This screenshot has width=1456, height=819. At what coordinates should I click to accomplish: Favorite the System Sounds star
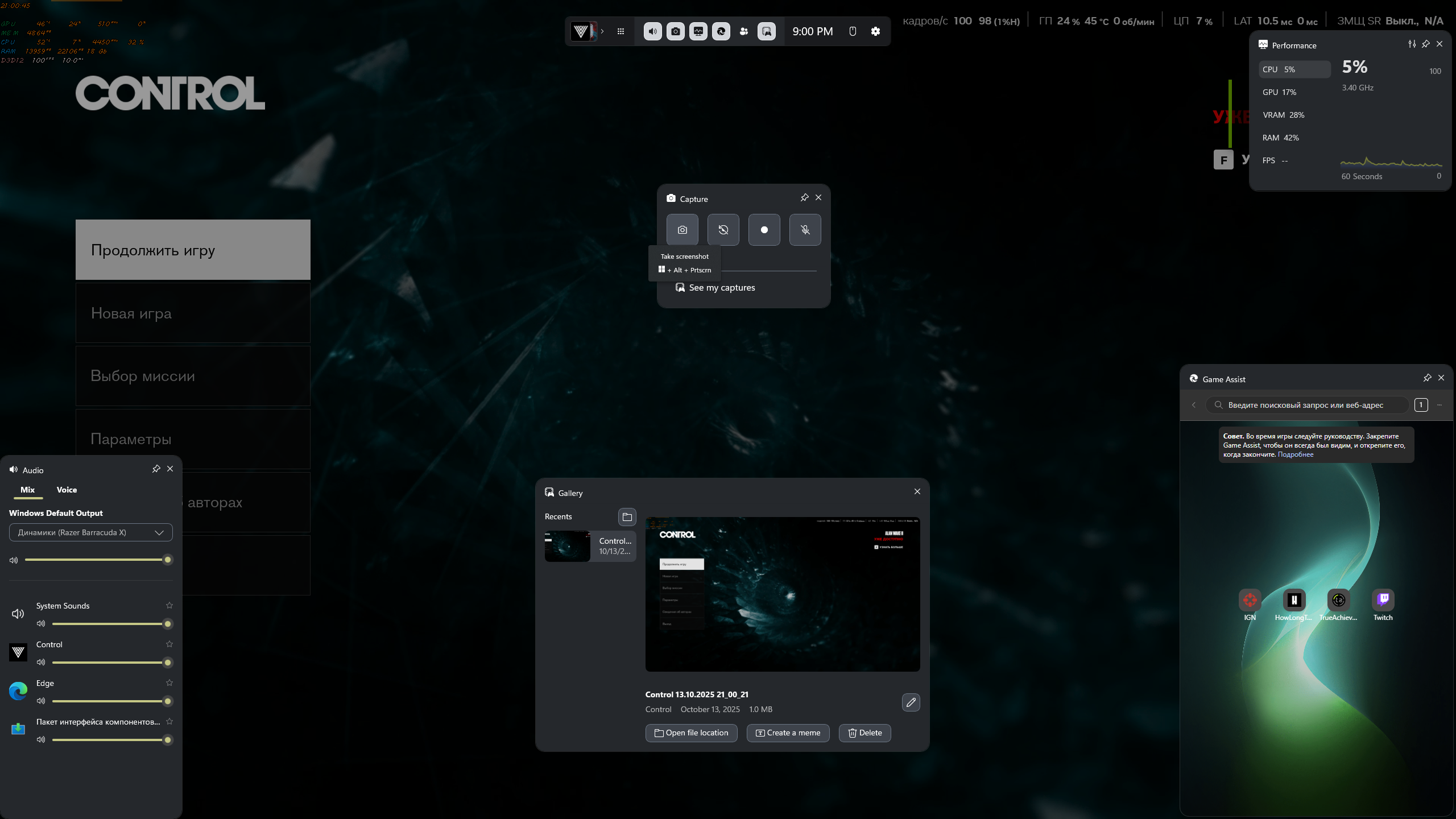click(169, 606)
